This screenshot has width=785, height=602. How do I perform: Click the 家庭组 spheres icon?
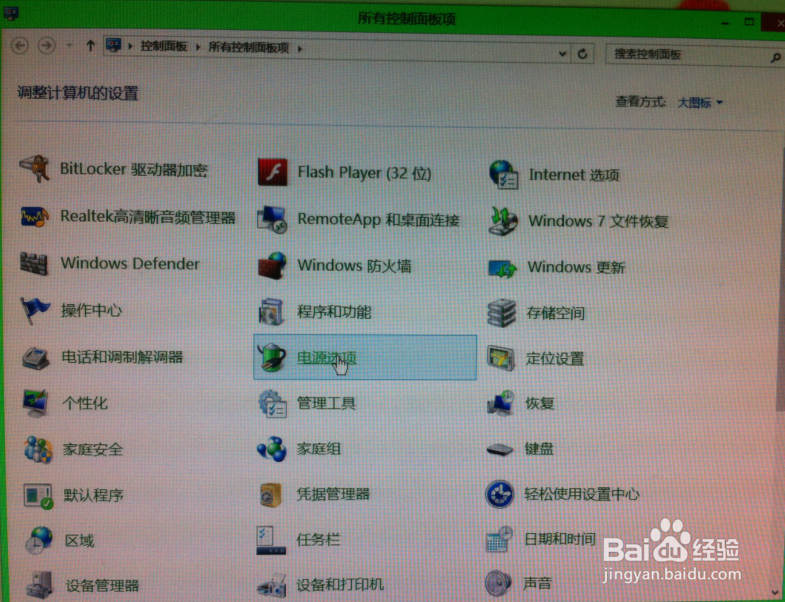coord(272,449)
